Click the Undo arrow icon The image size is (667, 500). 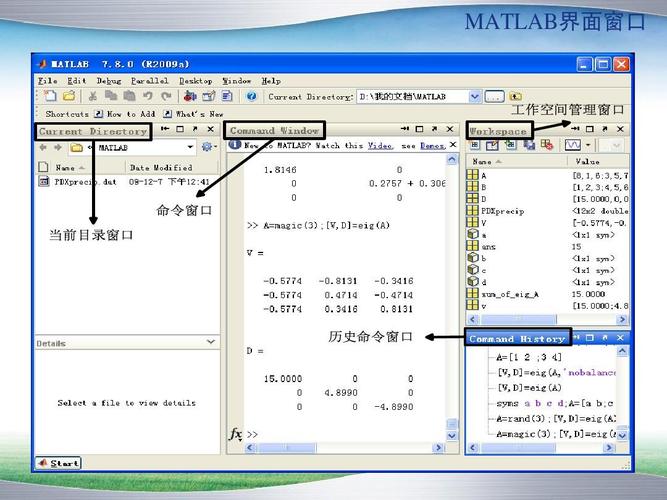[148, 97]
